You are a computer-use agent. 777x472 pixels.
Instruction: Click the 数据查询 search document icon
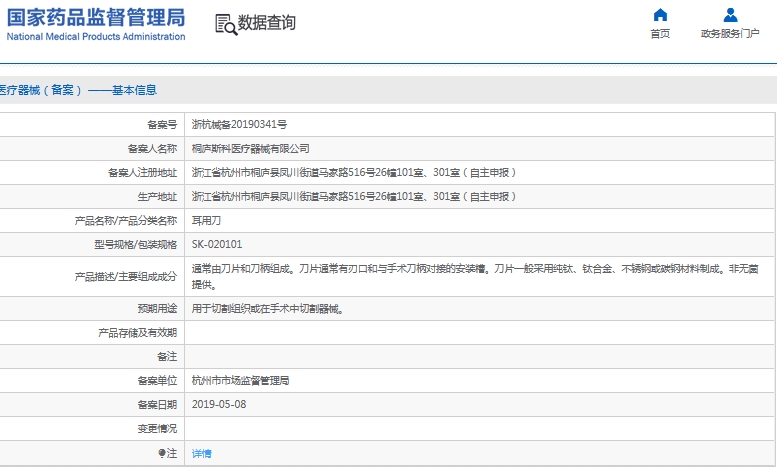point(226,24)
